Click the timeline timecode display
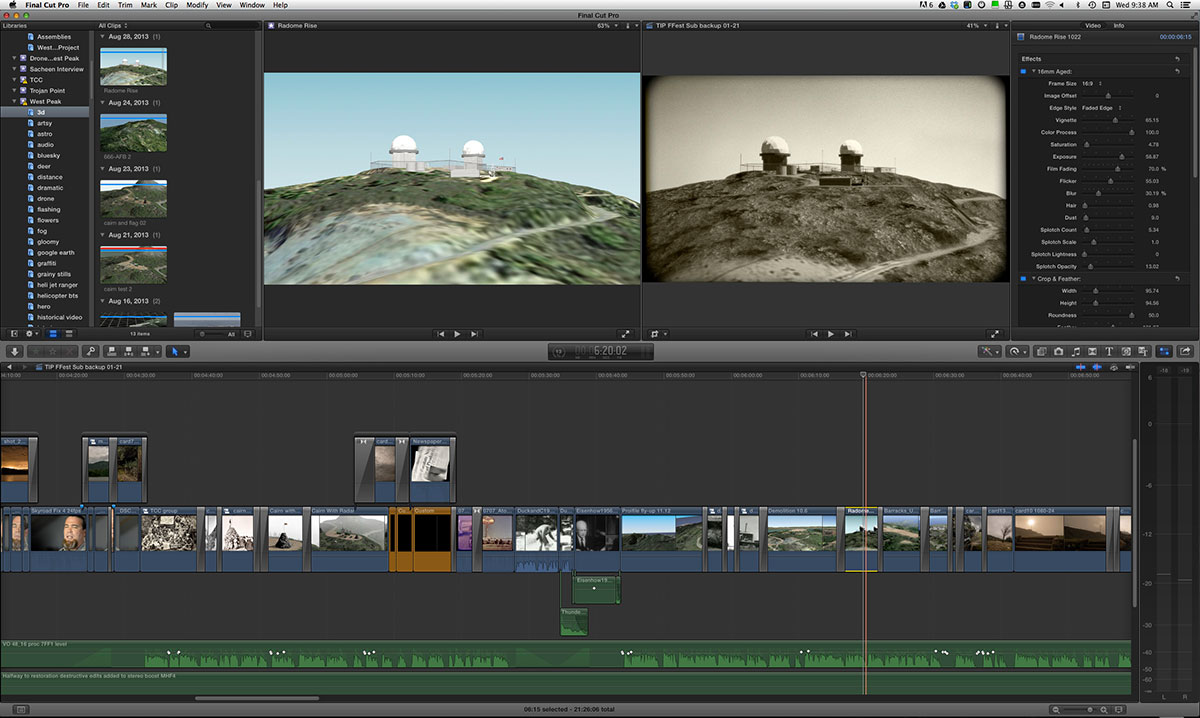 (600, 351)
